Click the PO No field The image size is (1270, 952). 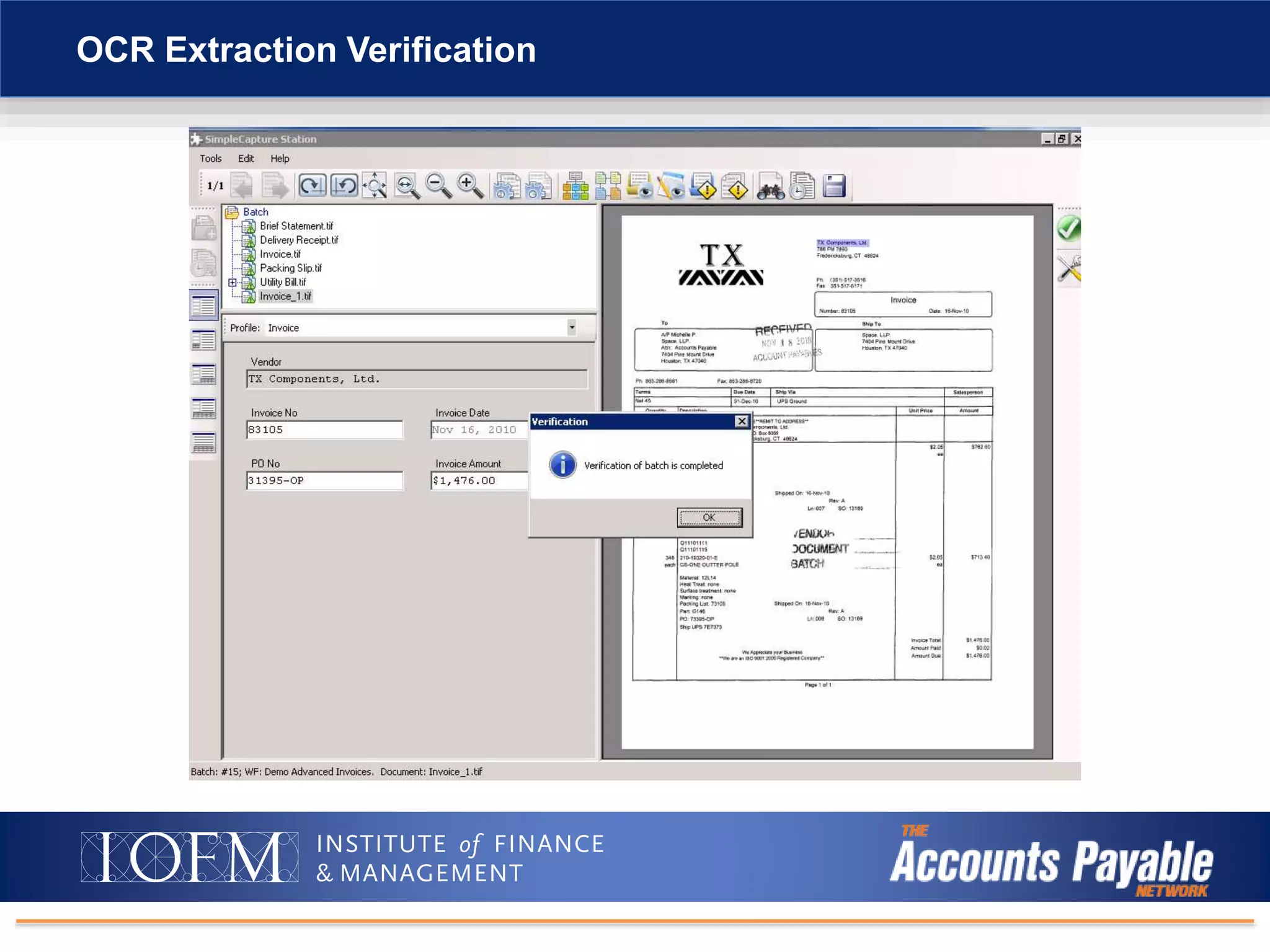click(325, 480)
